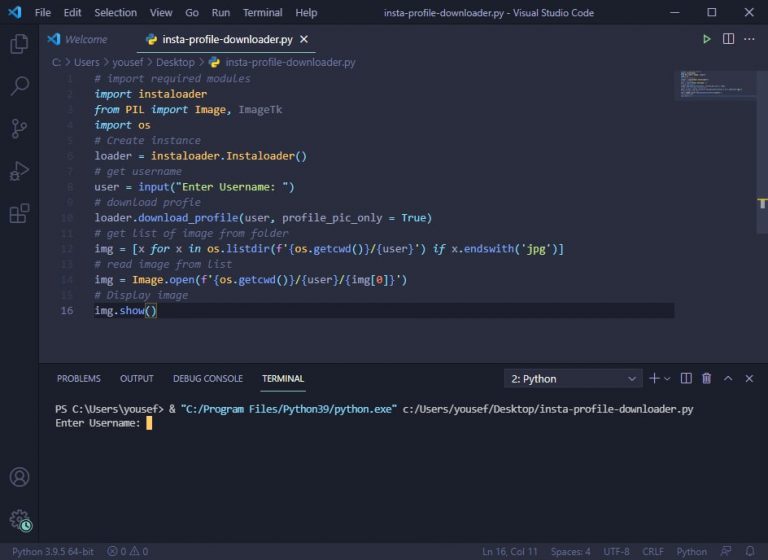Screen dimensions: 768x560
Task: Click the 'user = input("Enter Username: ")' line
Action: [194, 187]
